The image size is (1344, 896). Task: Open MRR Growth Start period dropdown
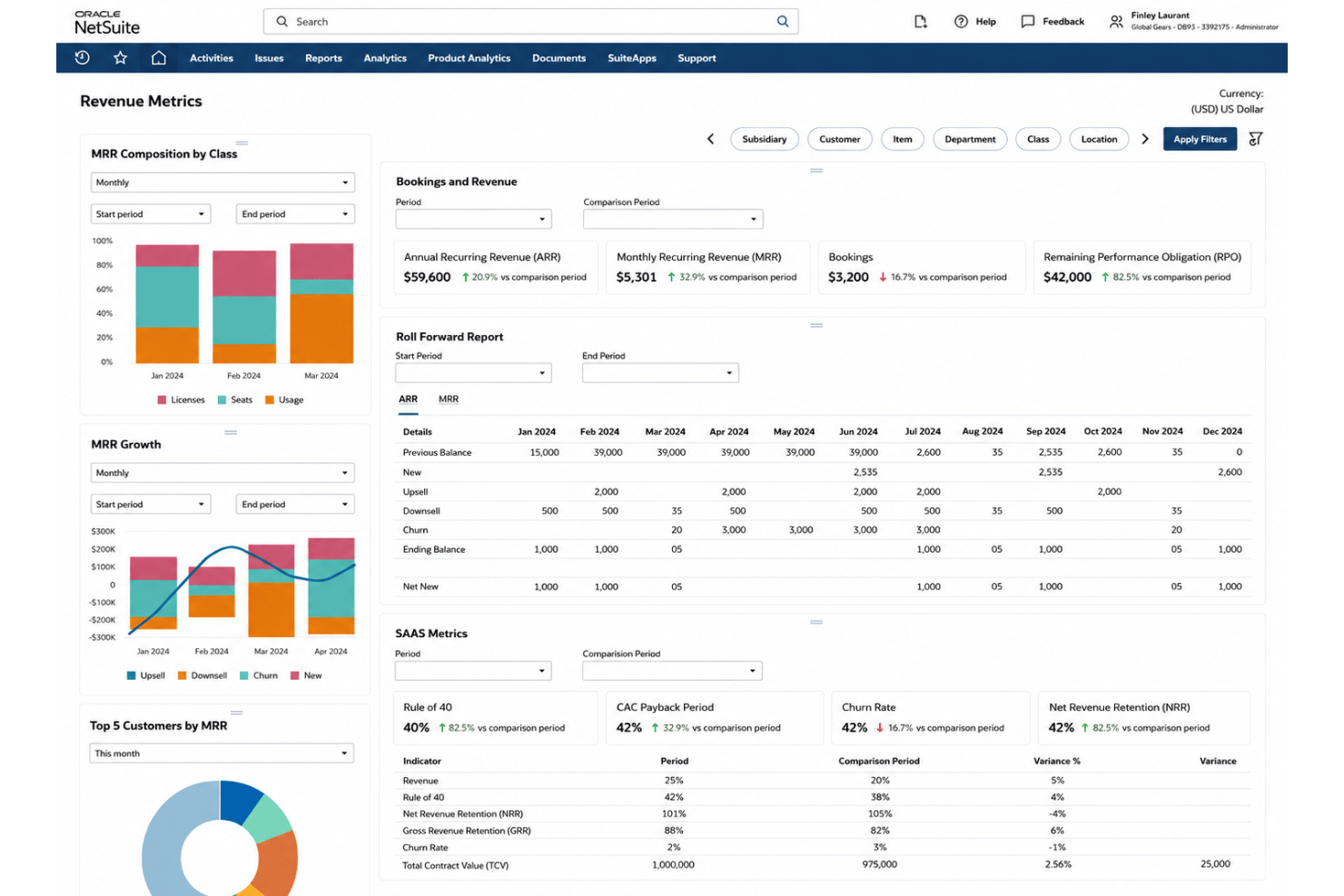[x=151, y=504]
